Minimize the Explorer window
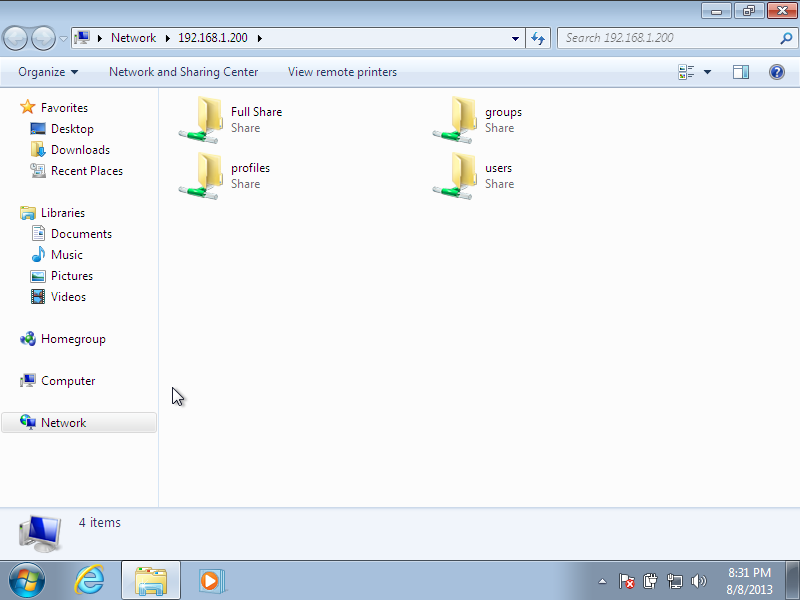Screen dimensions: 800x600 click(717, 11)
